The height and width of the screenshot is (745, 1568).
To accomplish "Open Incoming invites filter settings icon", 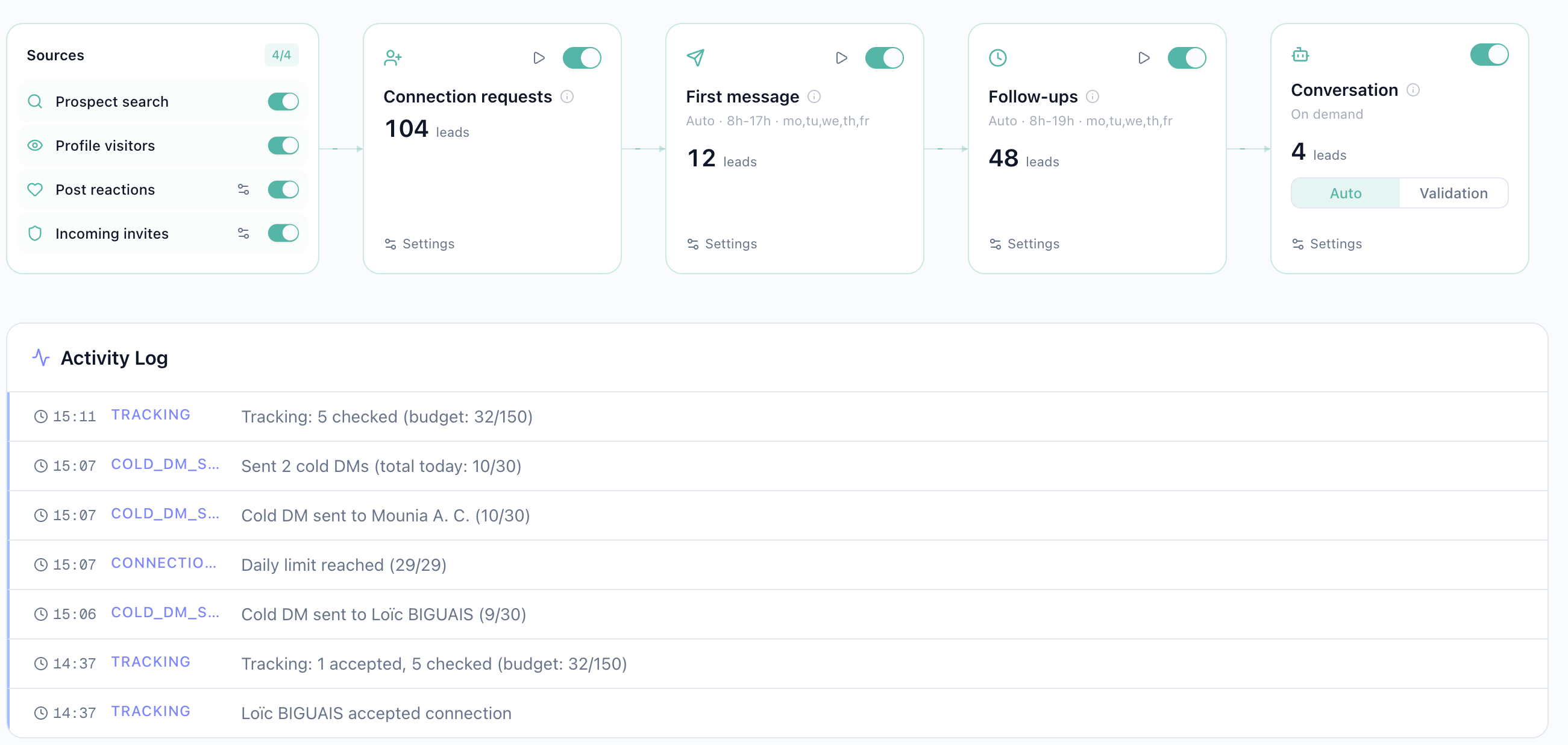I will (243, 233).
